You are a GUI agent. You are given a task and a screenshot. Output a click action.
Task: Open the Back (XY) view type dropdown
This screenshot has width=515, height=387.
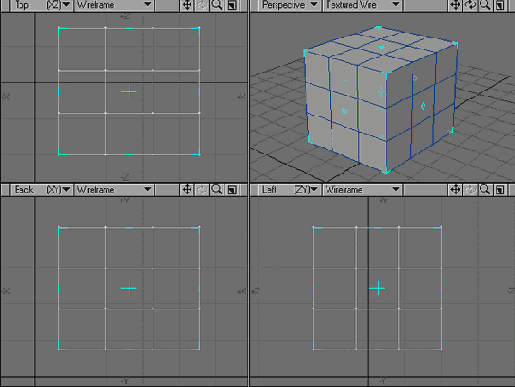coord(41,190)
